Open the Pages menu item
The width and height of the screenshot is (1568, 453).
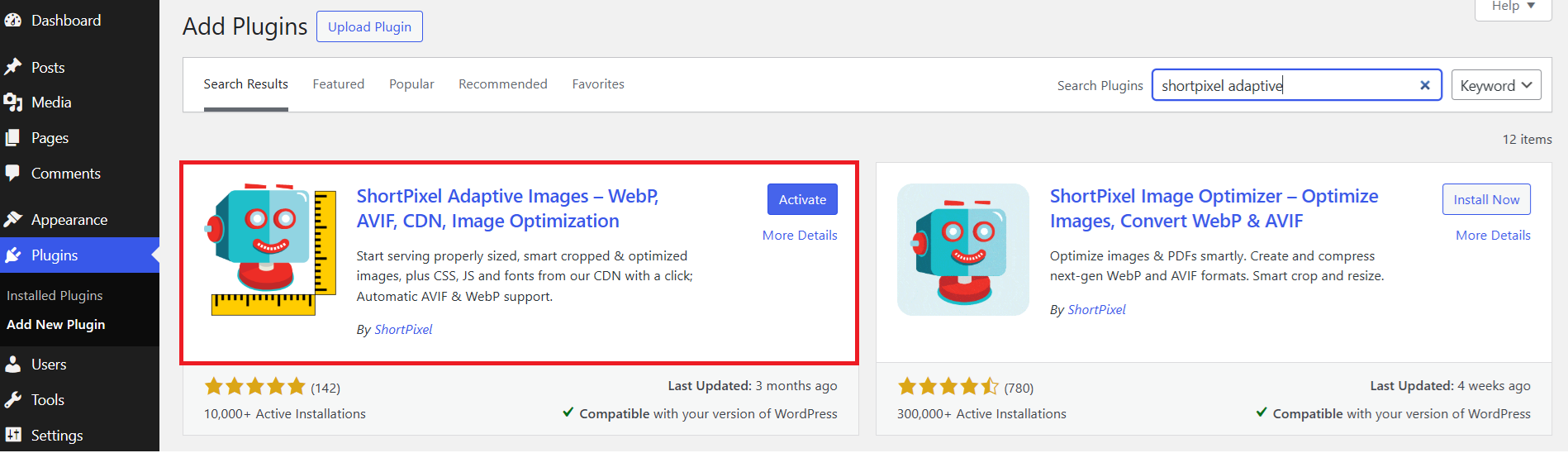point(79,138)
